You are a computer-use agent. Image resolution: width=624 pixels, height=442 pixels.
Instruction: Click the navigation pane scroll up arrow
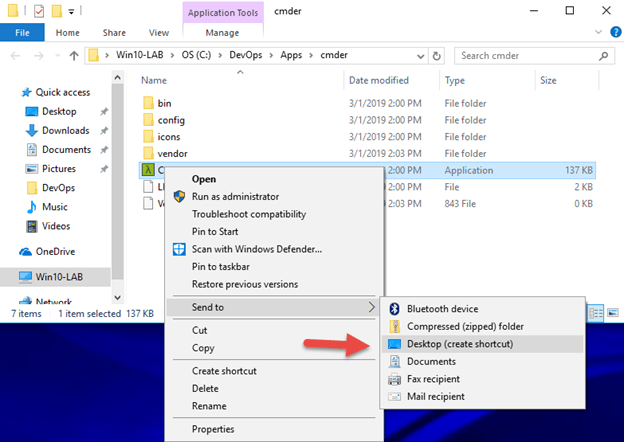(117, 77)
